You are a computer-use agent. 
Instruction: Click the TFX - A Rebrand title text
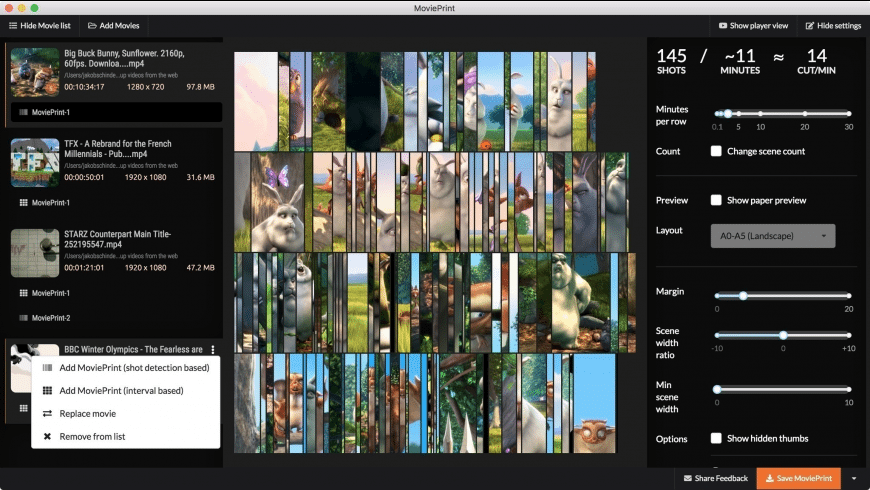pyautogui.click(x=118, y=149)
